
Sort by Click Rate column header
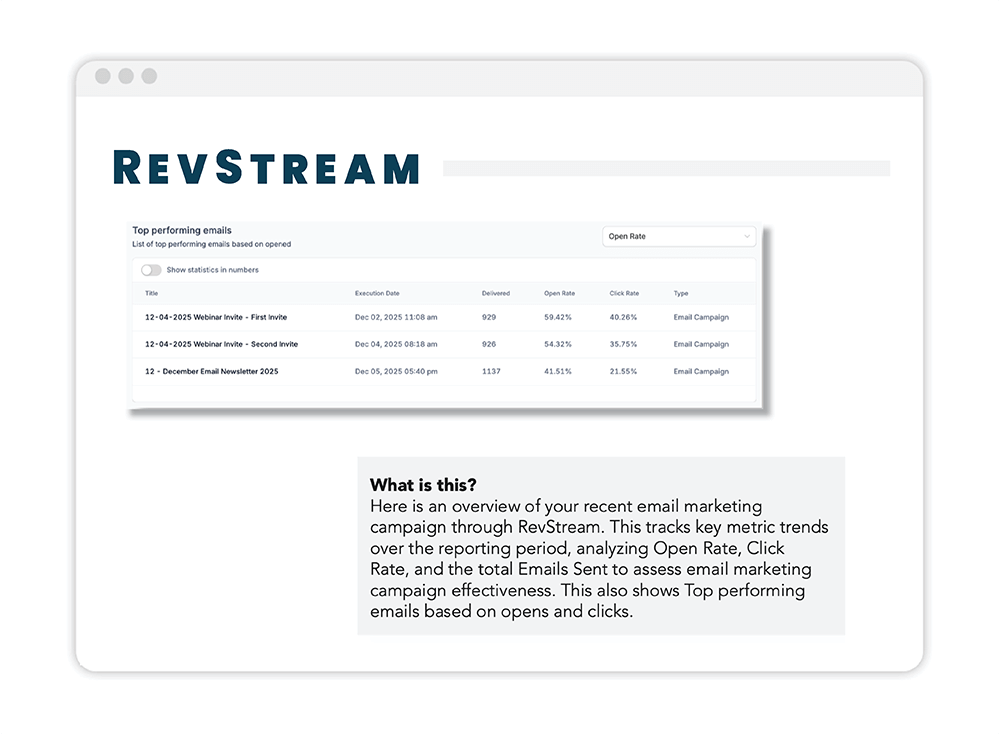coord(626,293)
